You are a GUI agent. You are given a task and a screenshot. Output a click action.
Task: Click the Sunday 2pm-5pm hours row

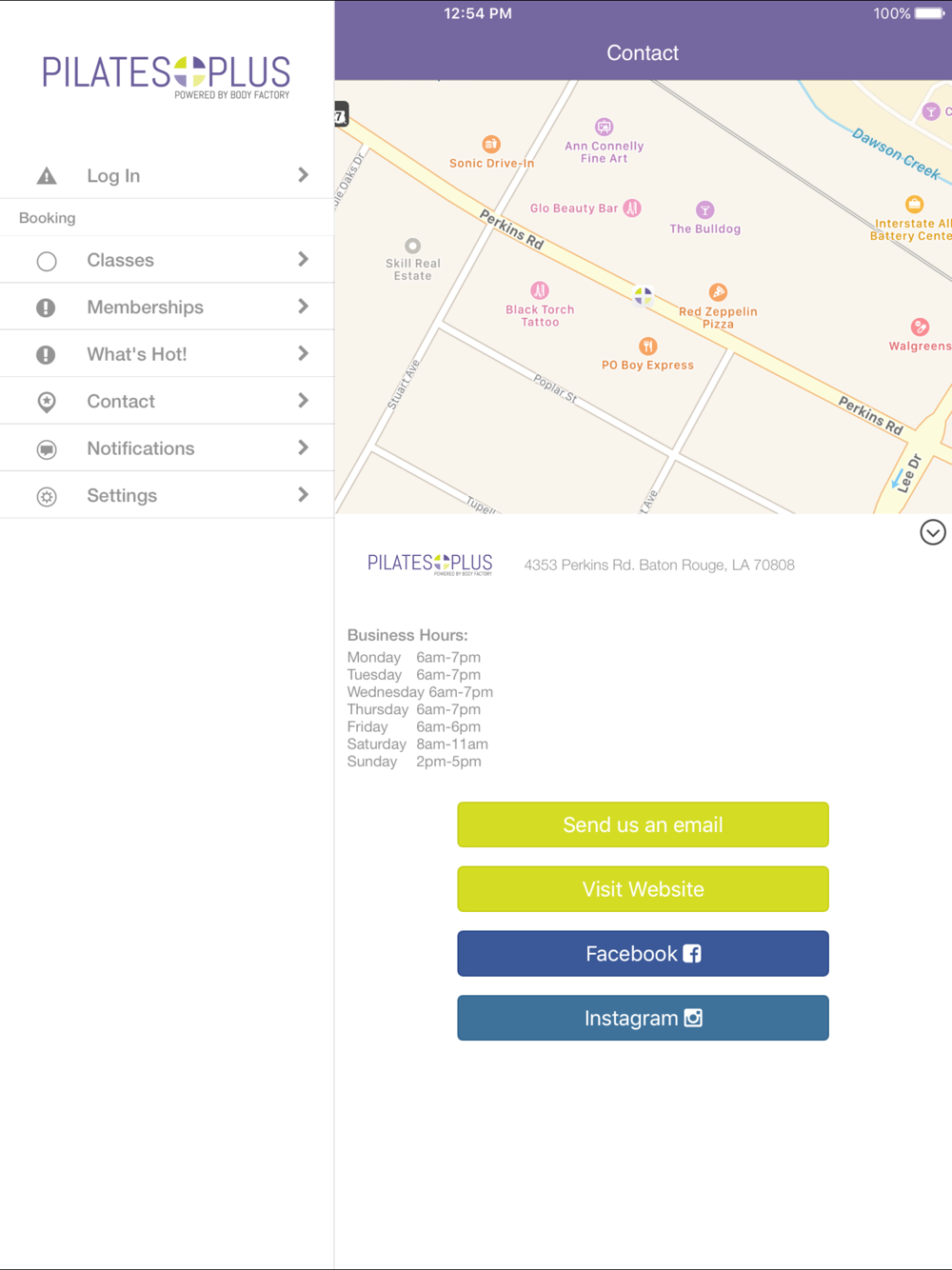(x=414, y=762)
